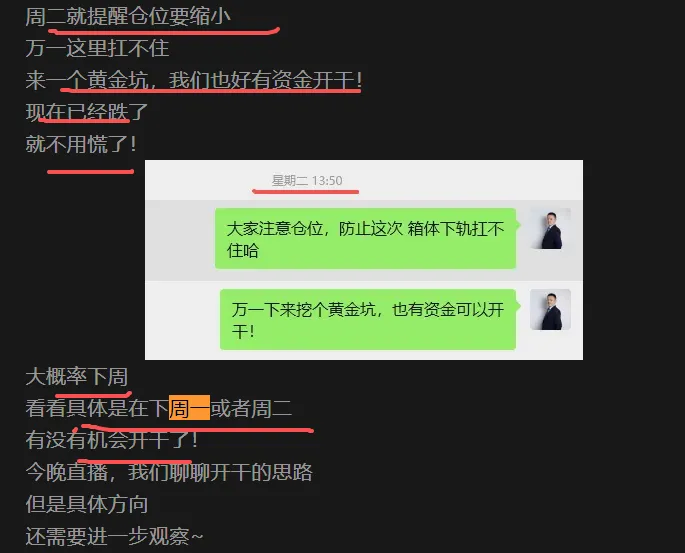The image size is (685, 553).
Task: Click the green bubble about 箱体下轨扛不住
Action: tap(366, 238)
